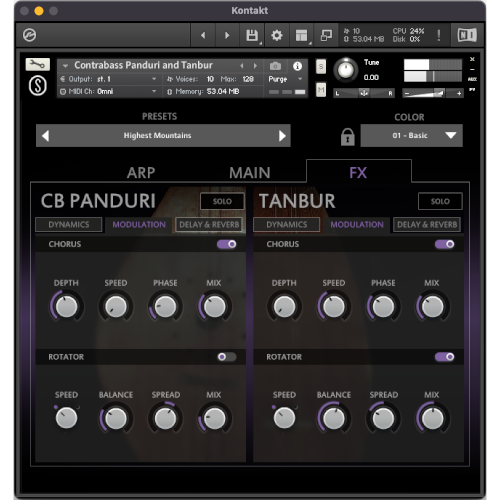The height and width of the screenshot is (500, 500).
Task: Click CB Panduri Rotator Spread knob
Action: 165,418
